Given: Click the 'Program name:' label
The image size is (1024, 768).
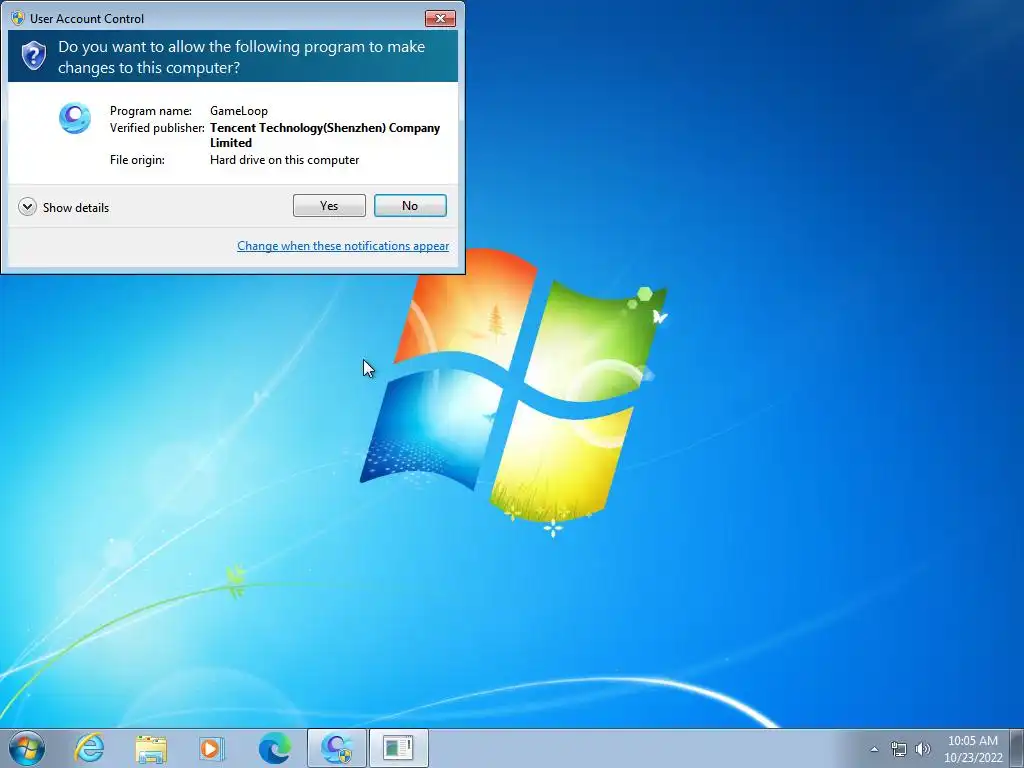Looking at the screenshot, I should pos(151,111).
